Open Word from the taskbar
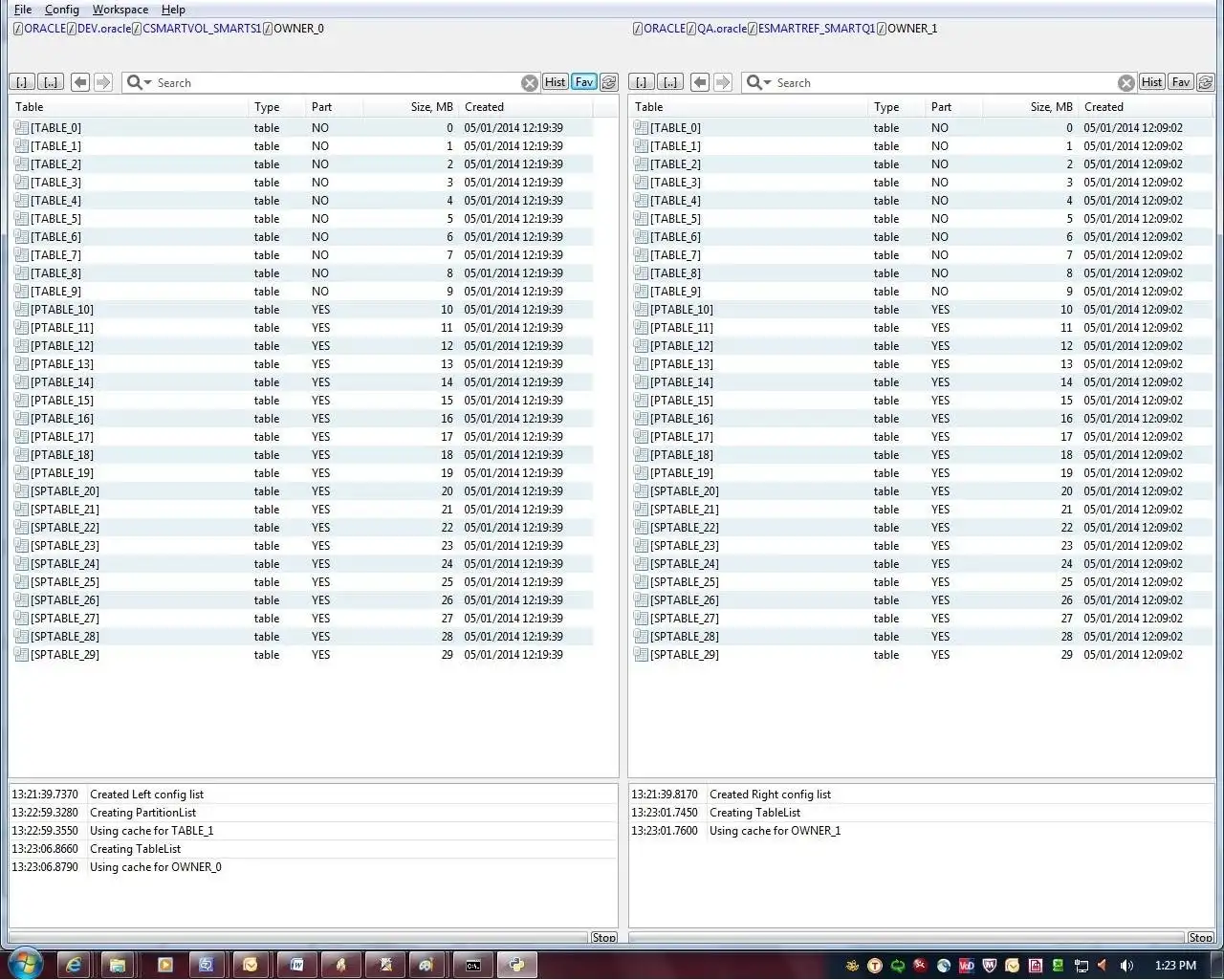Viewport: 1224px width, 980px height. click(296, 965)
